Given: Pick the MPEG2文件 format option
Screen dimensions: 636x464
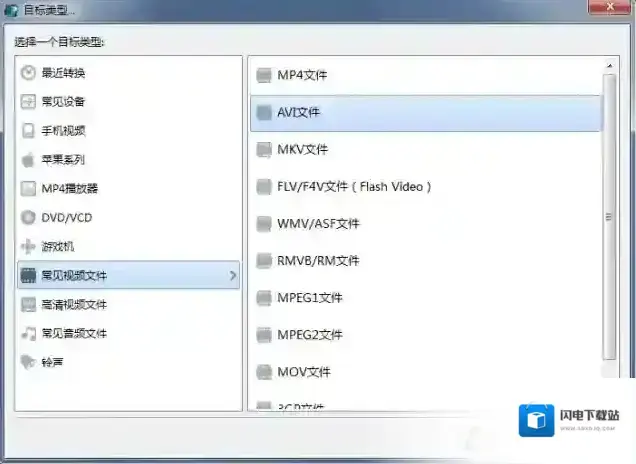Looking at the screenshot, I should (x=309, y=335).
